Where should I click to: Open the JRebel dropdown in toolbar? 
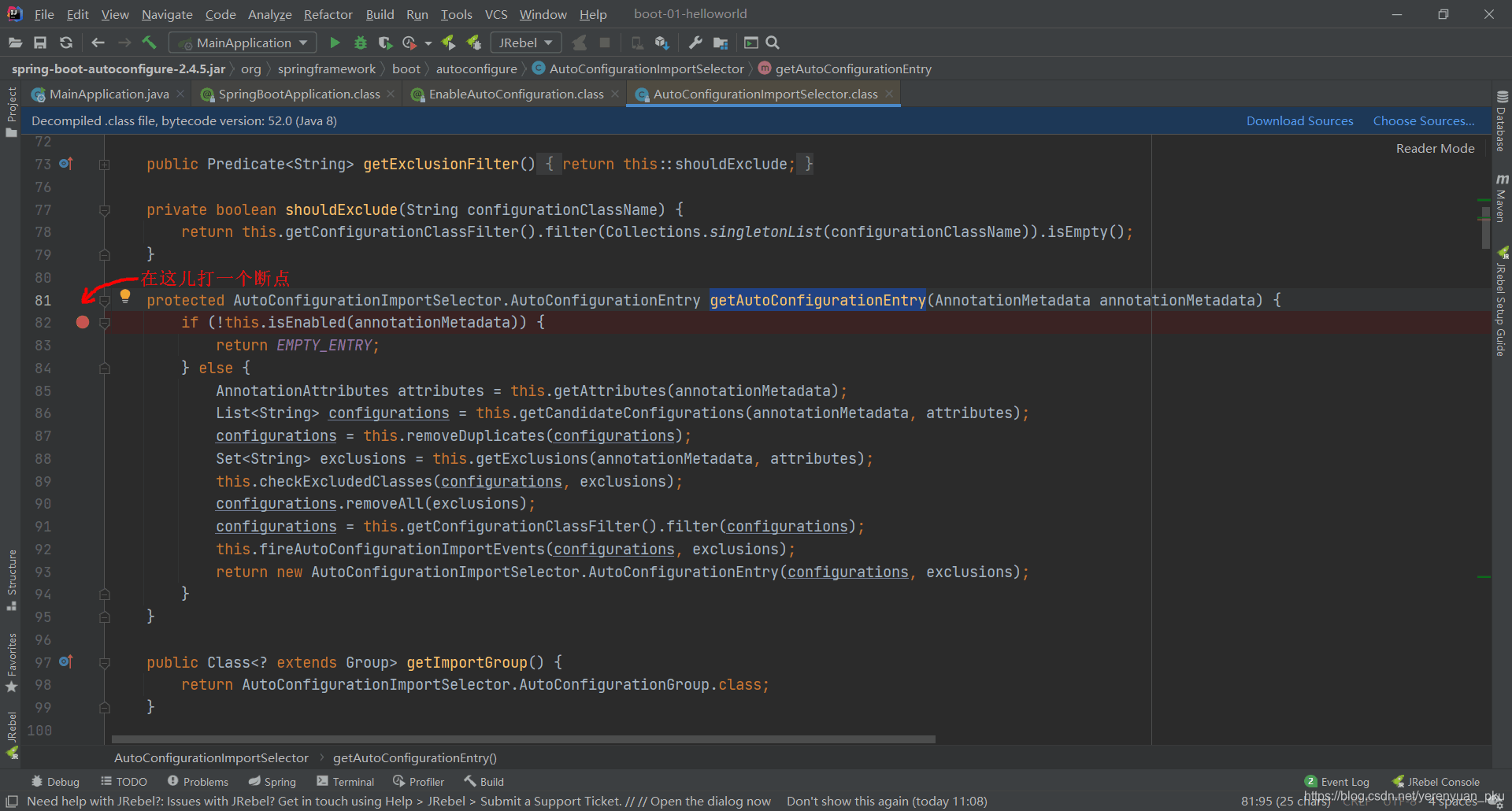coord(525,43)
